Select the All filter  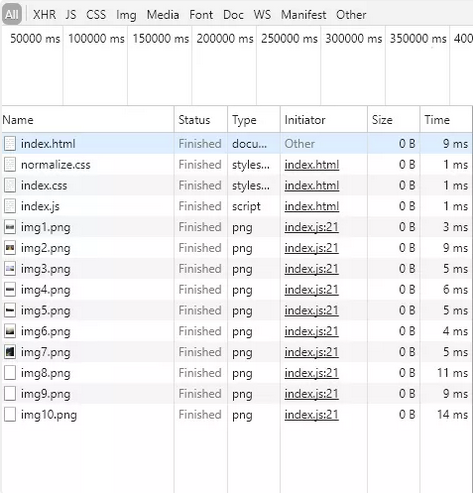[12, 15]
